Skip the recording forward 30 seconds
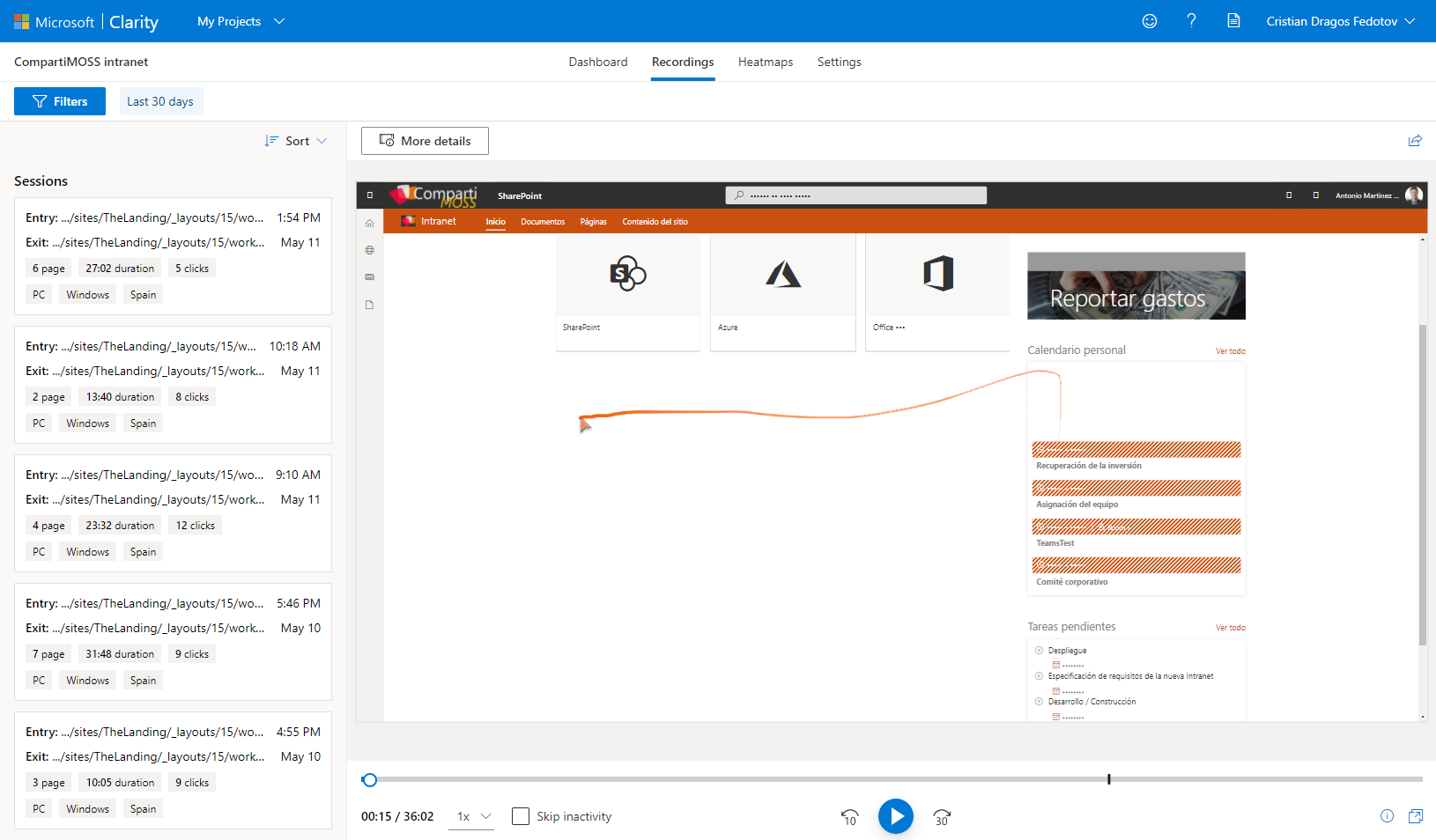The height and width of the screenshot is (840, 1436). (x=942, y=816)
